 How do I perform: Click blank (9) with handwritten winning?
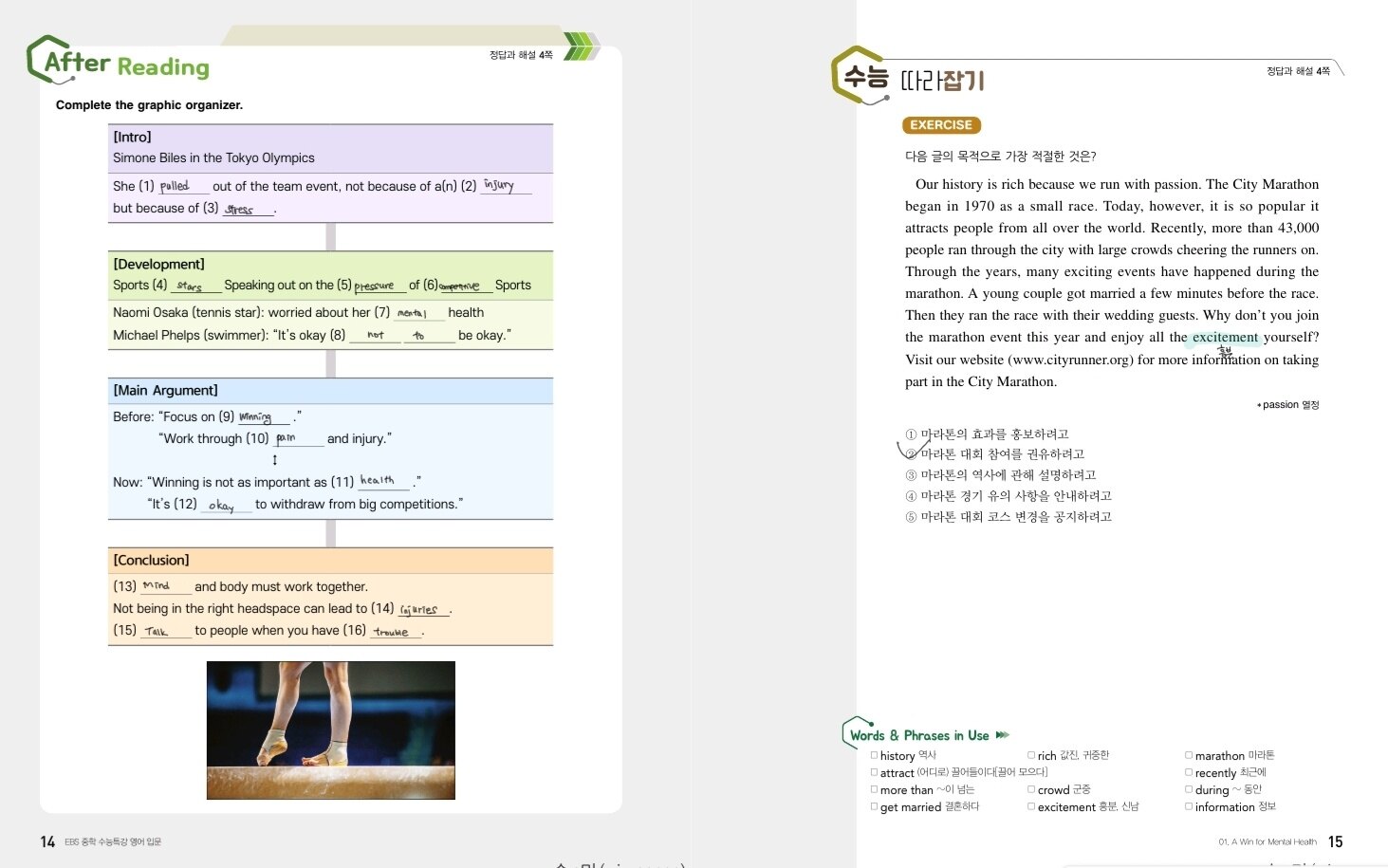click(264, 417)
